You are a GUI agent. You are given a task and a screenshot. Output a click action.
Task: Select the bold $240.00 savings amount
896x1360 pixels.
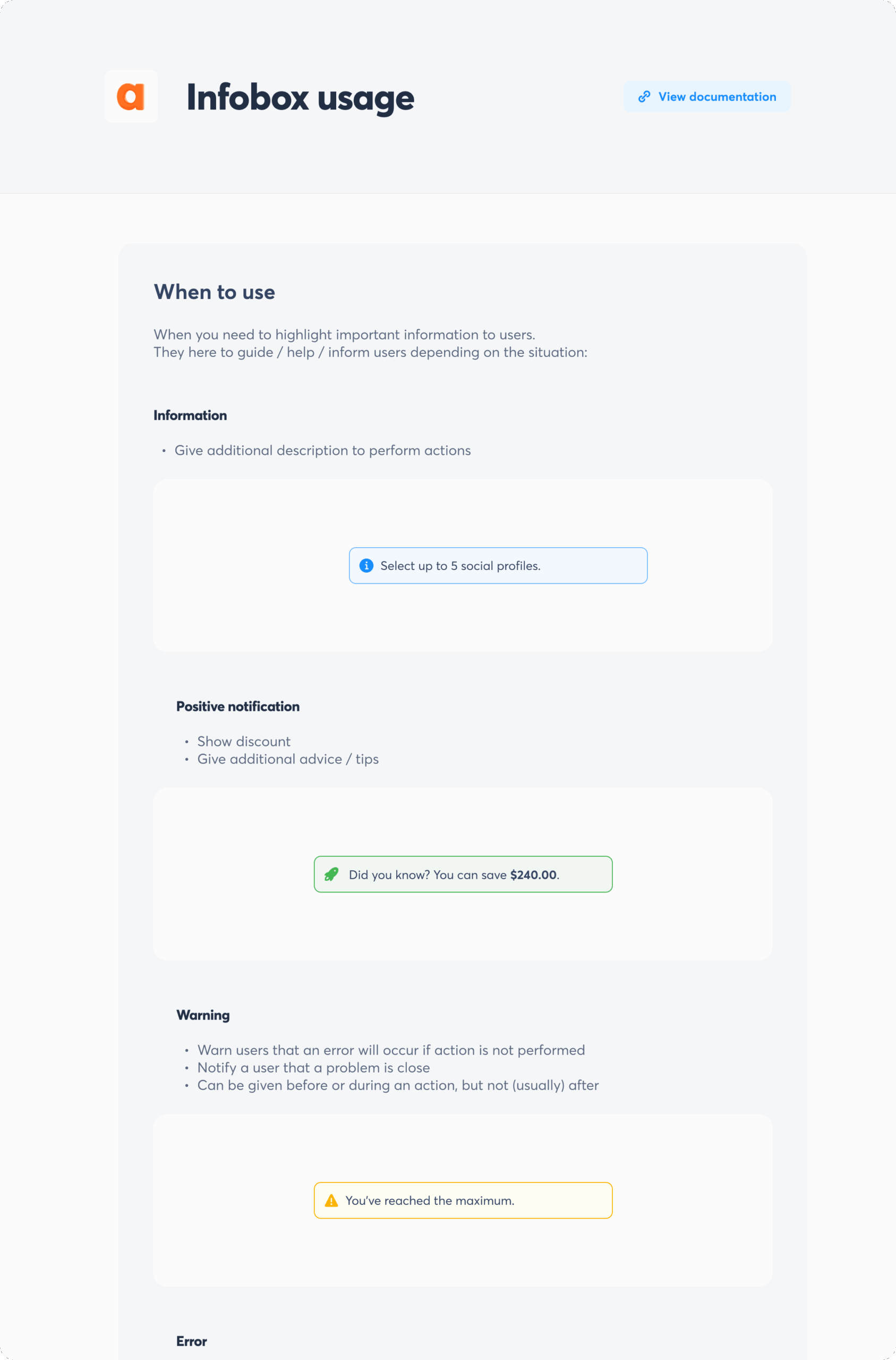(x=533, y=874)
